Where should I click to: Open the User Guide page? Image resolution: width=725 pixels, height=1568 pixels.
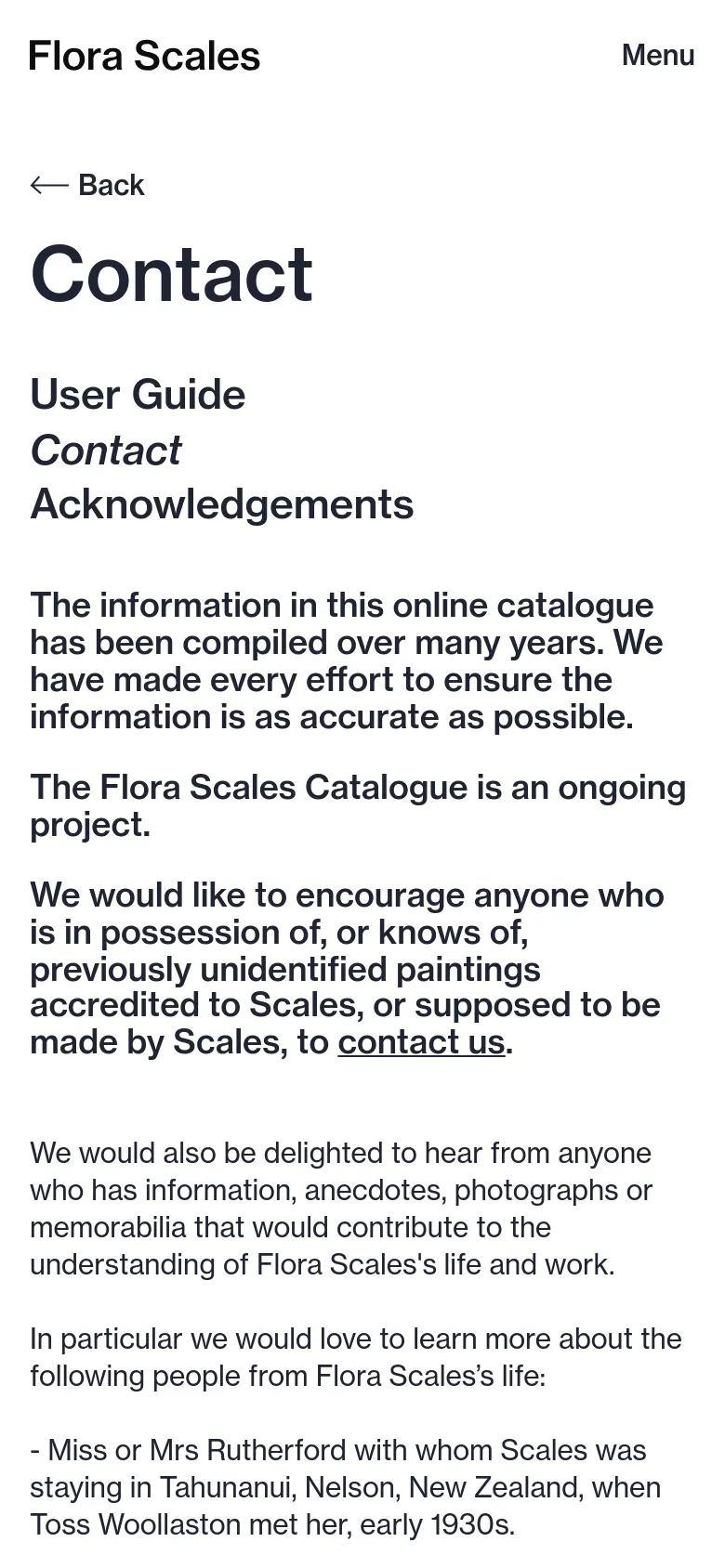138,395
